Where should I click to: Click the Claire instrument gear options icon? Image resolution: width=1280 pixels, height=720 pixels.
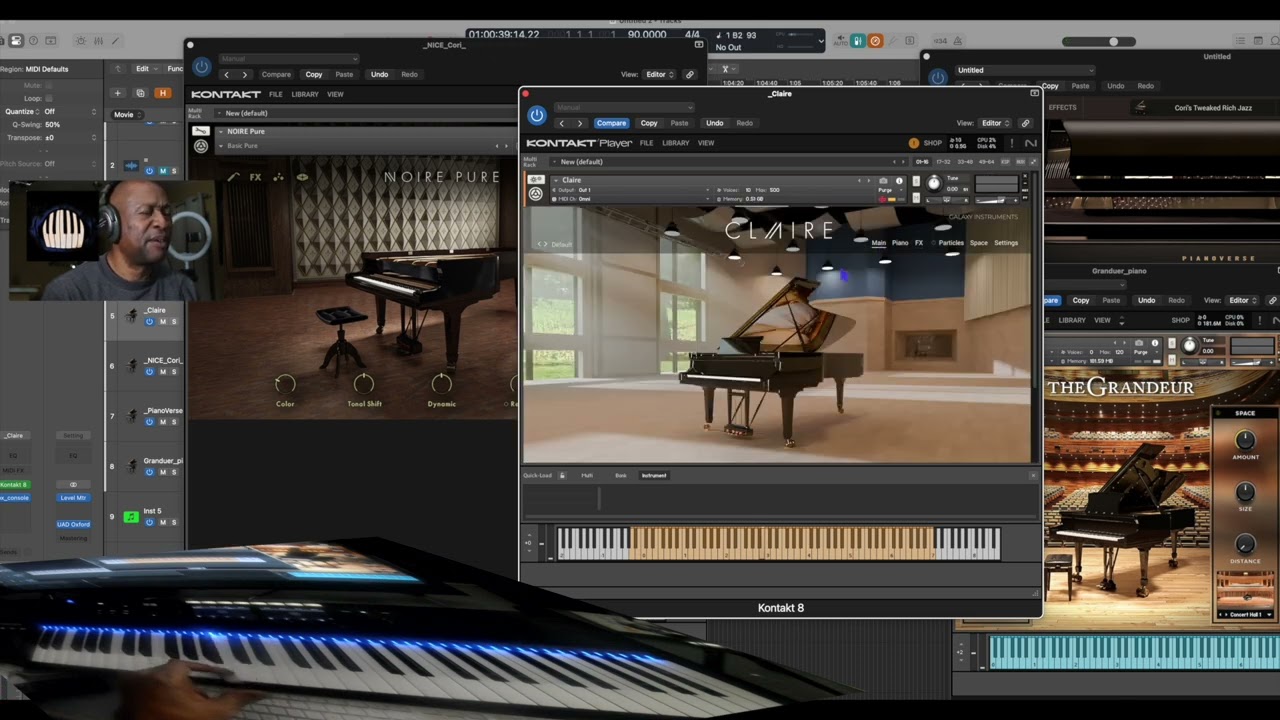(536, 180)
